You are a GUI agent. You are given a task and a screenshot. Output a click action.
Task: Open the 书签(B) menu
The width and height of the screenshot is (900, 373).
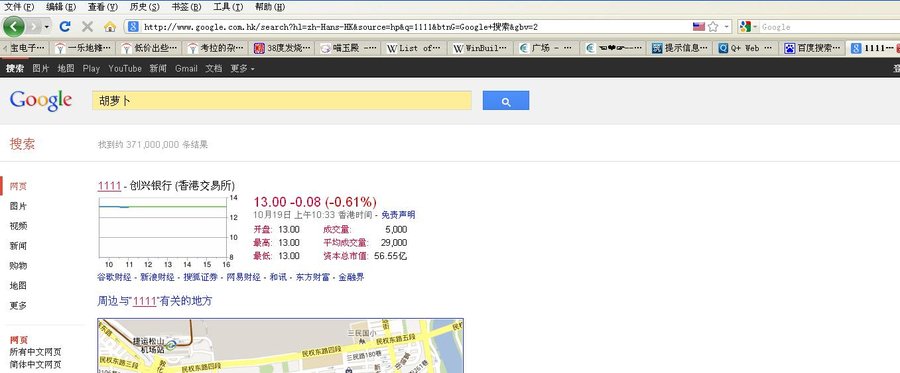[186, 7]
